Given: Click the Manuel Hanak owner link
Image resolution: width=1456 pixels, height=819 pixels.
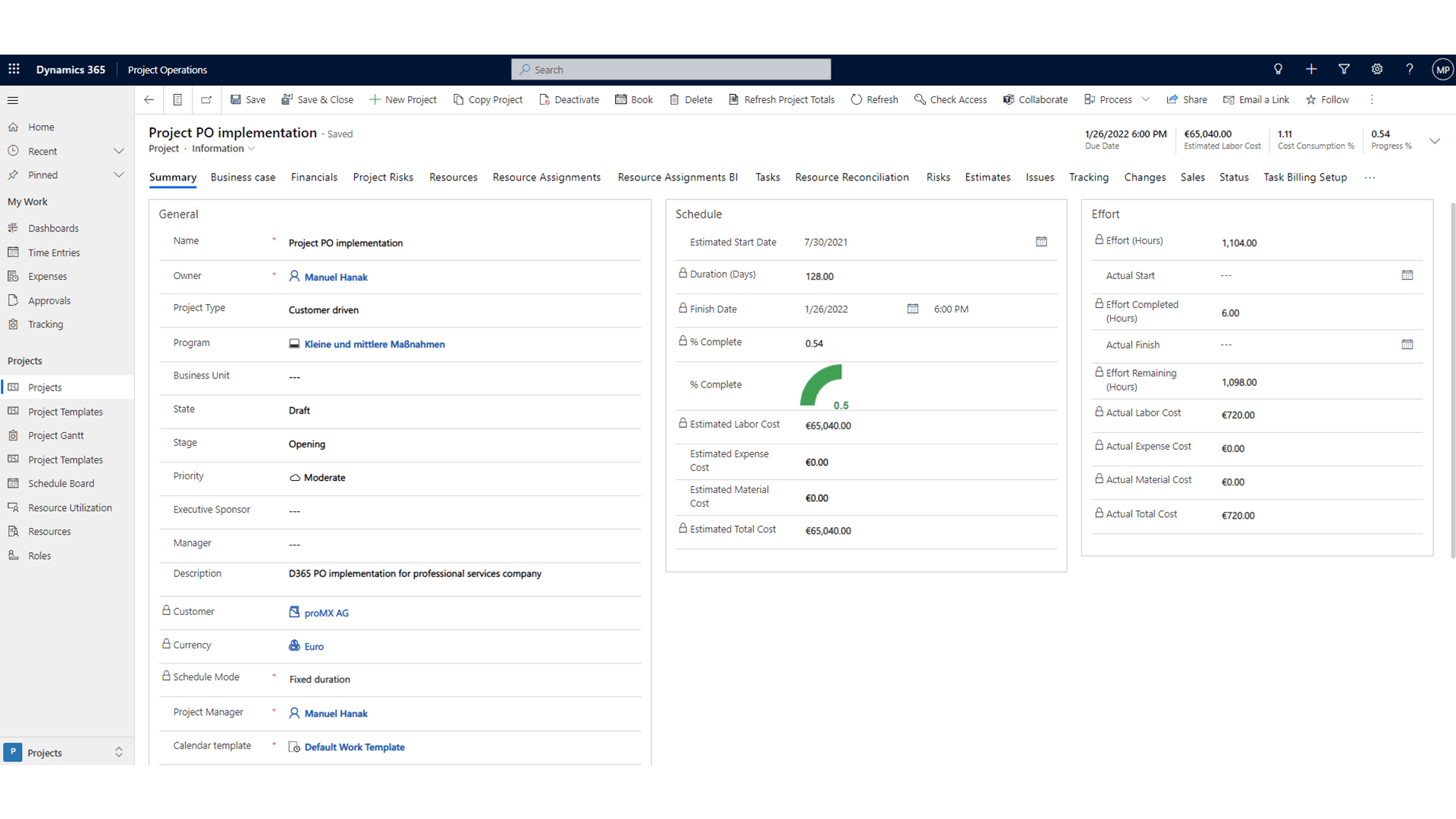Looking at the screenshot, I should point(336,277).
